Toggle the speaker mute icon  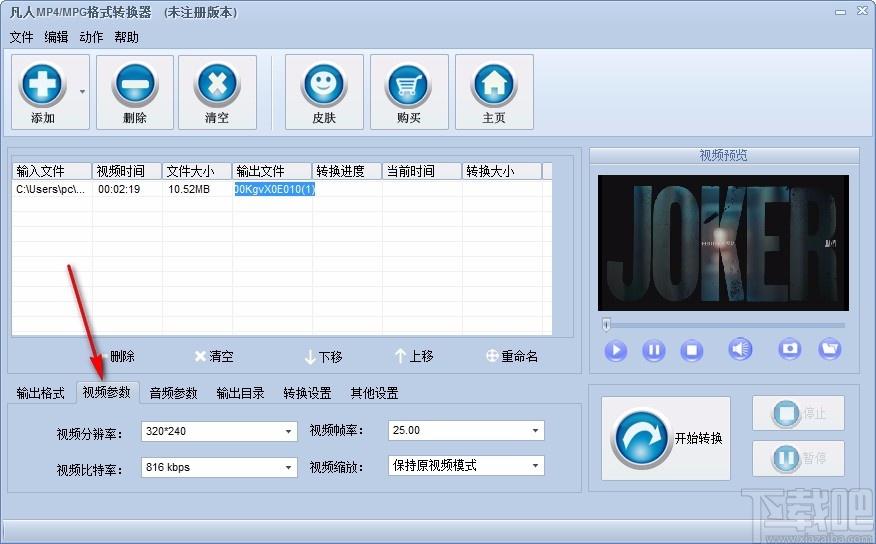click(740, 350)
